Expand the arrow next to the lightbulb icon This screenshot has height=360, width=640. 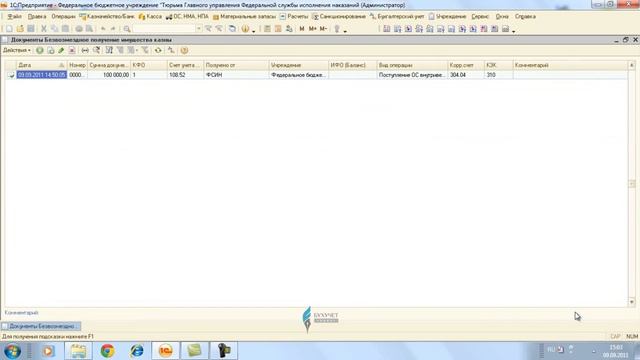[345, 31]
